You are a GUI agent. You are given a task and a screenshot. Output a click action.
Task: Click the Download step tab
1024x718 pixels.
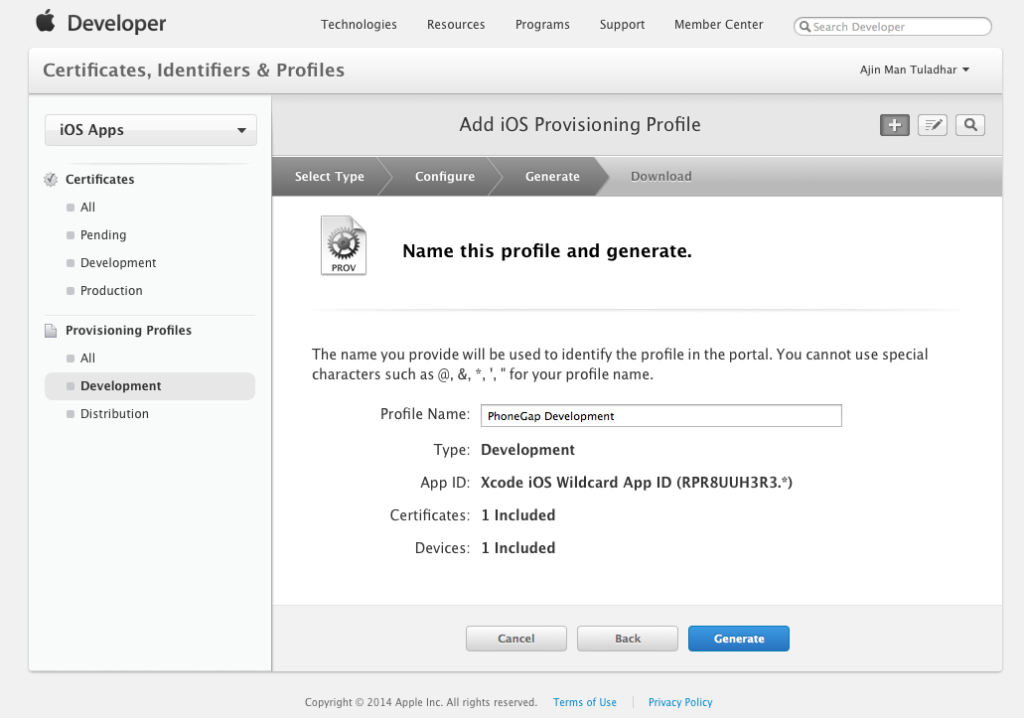click(661, 176)
